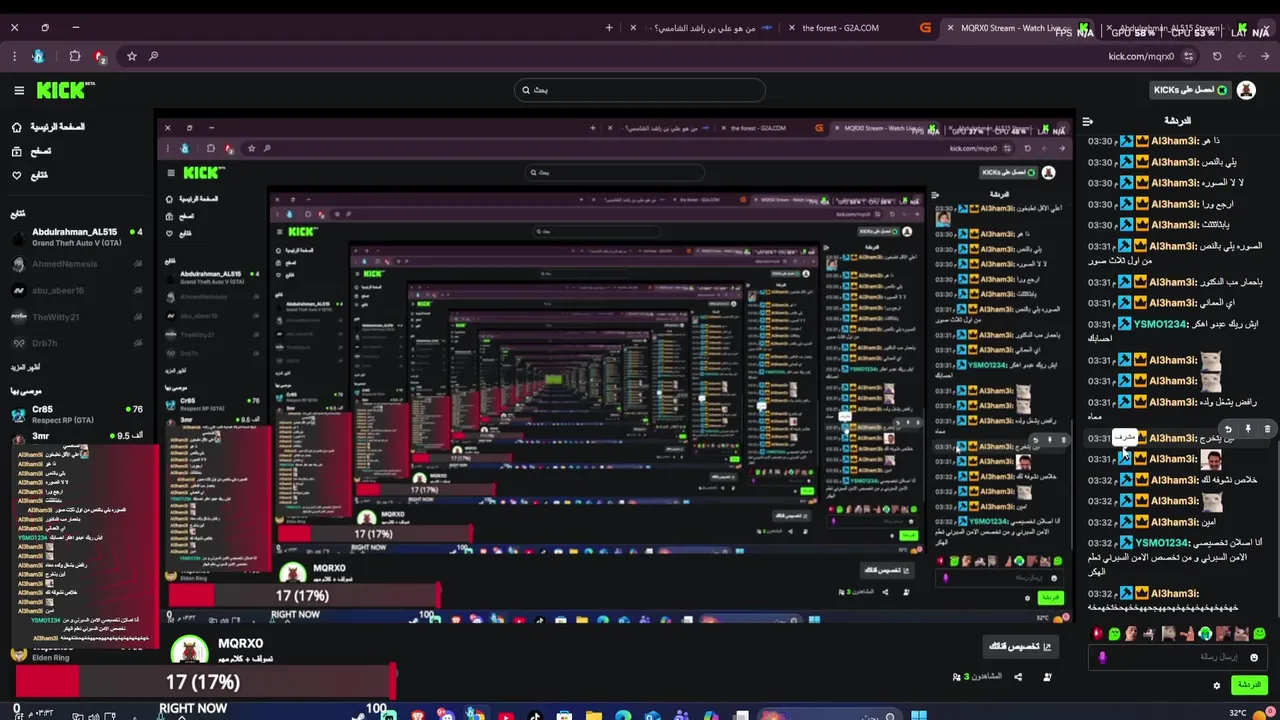Viewport: 1280px width, 720px height.
Task: Open Abdulrahman_AL515 live channel in sidebar
Action: 76,237
